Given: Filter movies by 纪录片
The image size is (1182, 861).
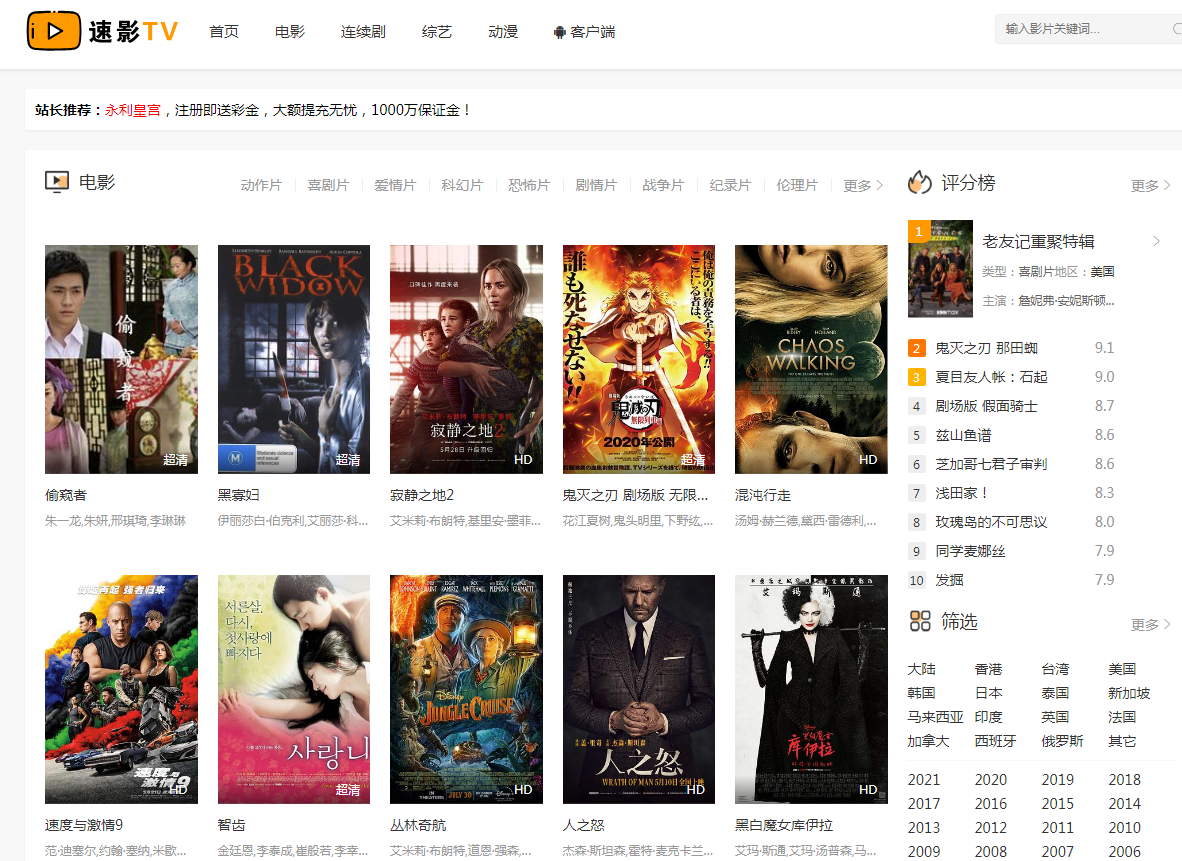Looking at the screenshot, I should 730,185.
